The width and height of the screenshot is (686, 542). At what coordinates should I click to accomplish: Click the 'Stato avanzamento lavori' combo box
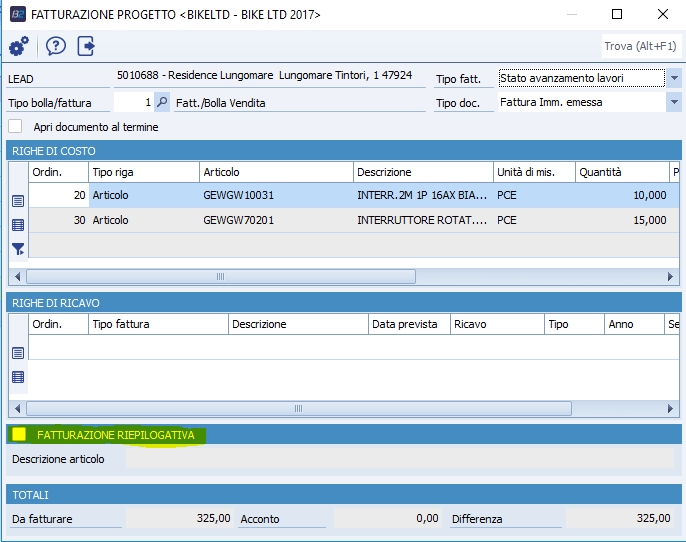coord(581,78)
